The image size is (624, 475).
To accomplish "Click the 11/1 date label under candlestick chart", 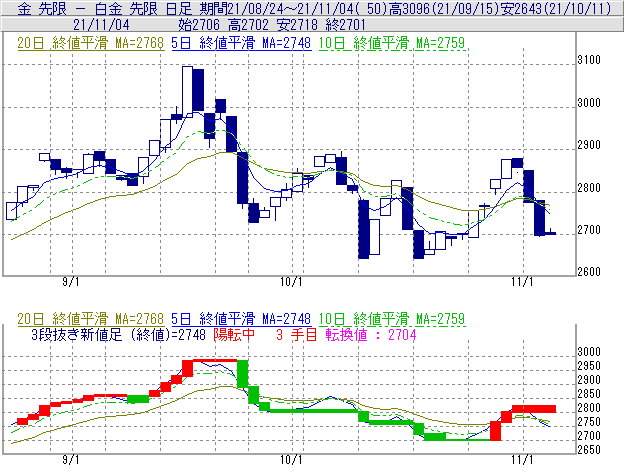I will pyautogui.click(x=522, y=282).
